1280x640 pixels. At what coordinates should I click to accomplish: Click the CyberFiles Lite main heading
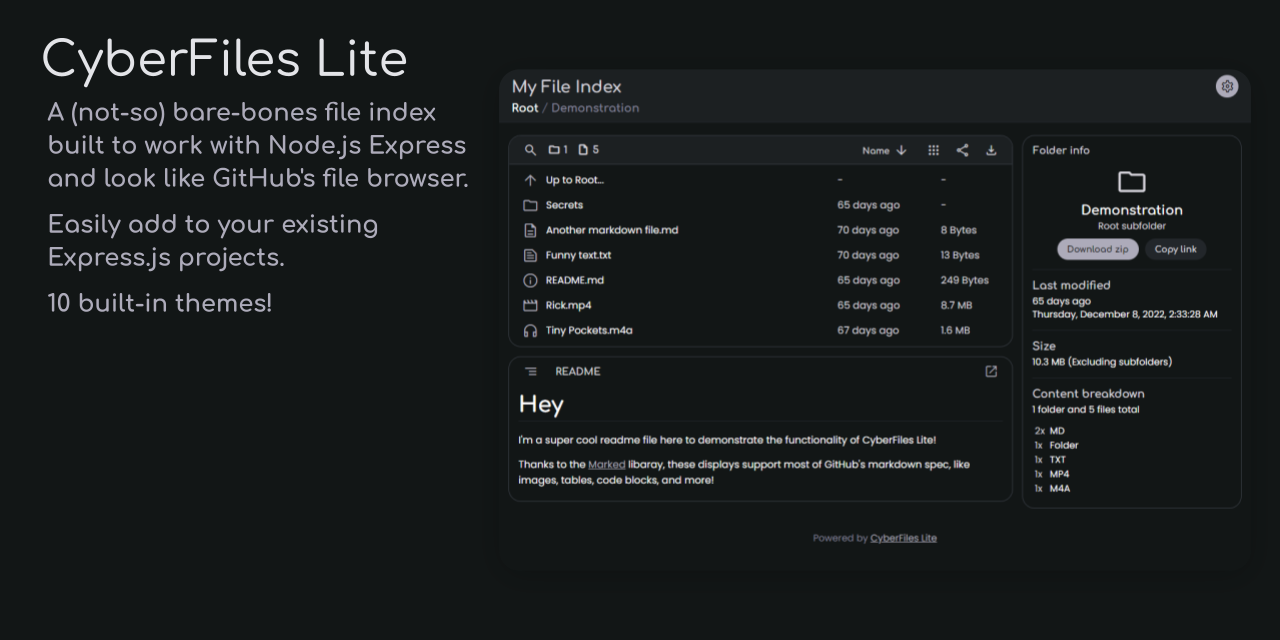225,58
